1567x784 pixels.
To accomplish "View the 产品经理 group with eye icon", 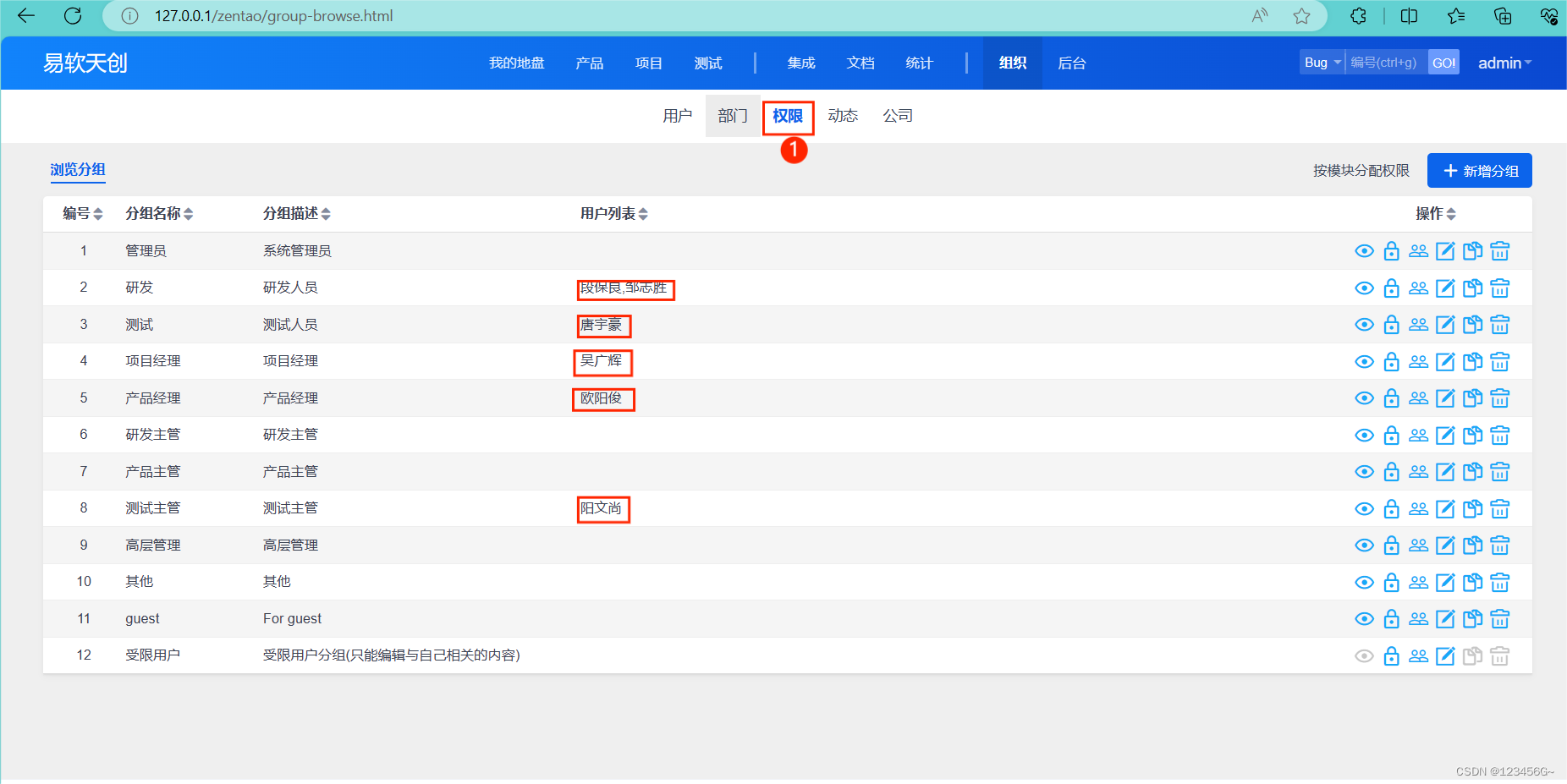I will pos(1364,398).
